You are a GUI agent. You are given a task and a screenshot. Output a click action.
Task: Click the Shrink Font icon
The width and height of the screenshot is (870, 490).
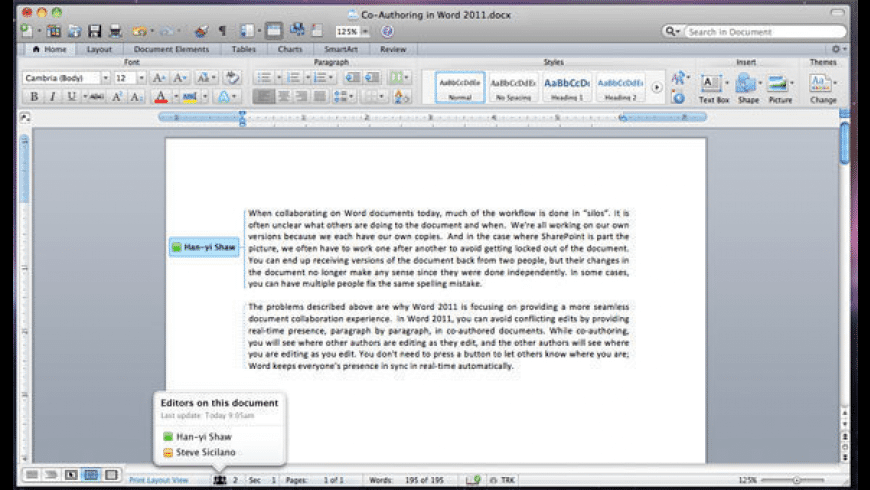179,78
